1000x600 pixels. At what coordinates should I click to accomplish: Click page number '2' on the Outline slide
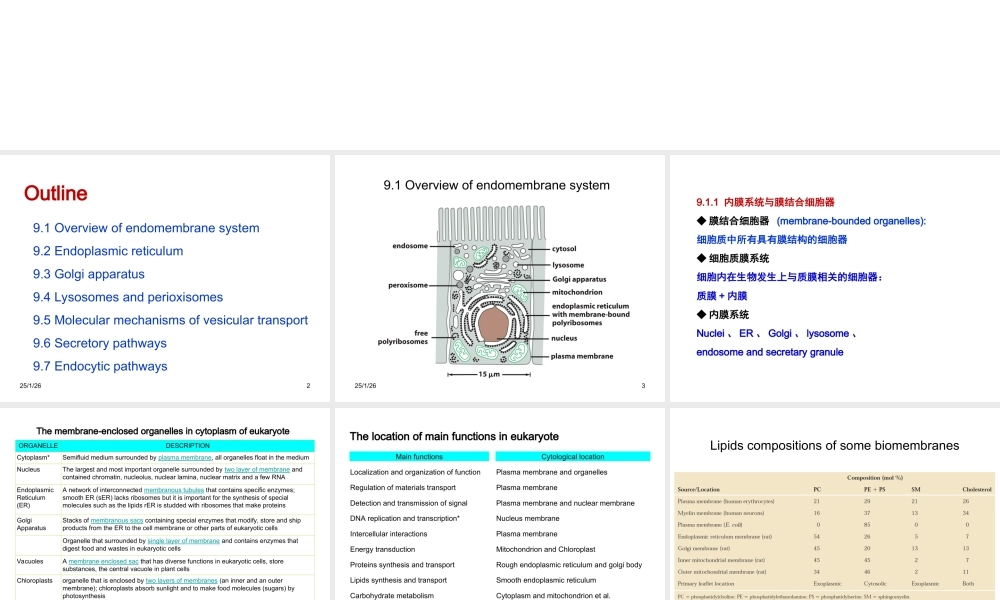(x=308, y=386)
